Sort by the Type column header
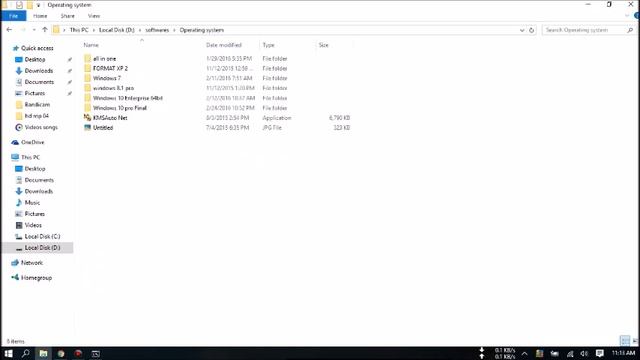640x360 pixels. point(268,45)
